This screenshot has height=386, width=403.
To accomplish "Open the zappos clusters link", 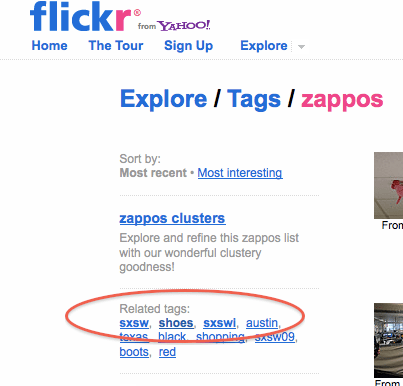I will (x=172, y=218).
